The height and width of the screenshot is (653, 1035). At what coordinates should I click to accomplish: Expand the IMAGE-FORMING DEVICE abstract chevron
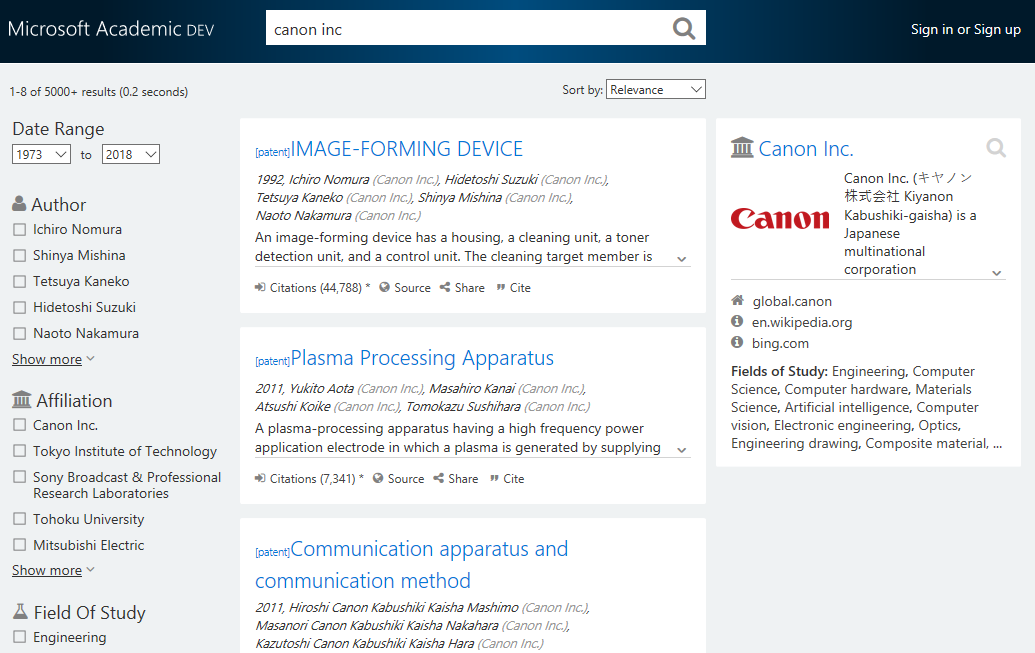682,259
